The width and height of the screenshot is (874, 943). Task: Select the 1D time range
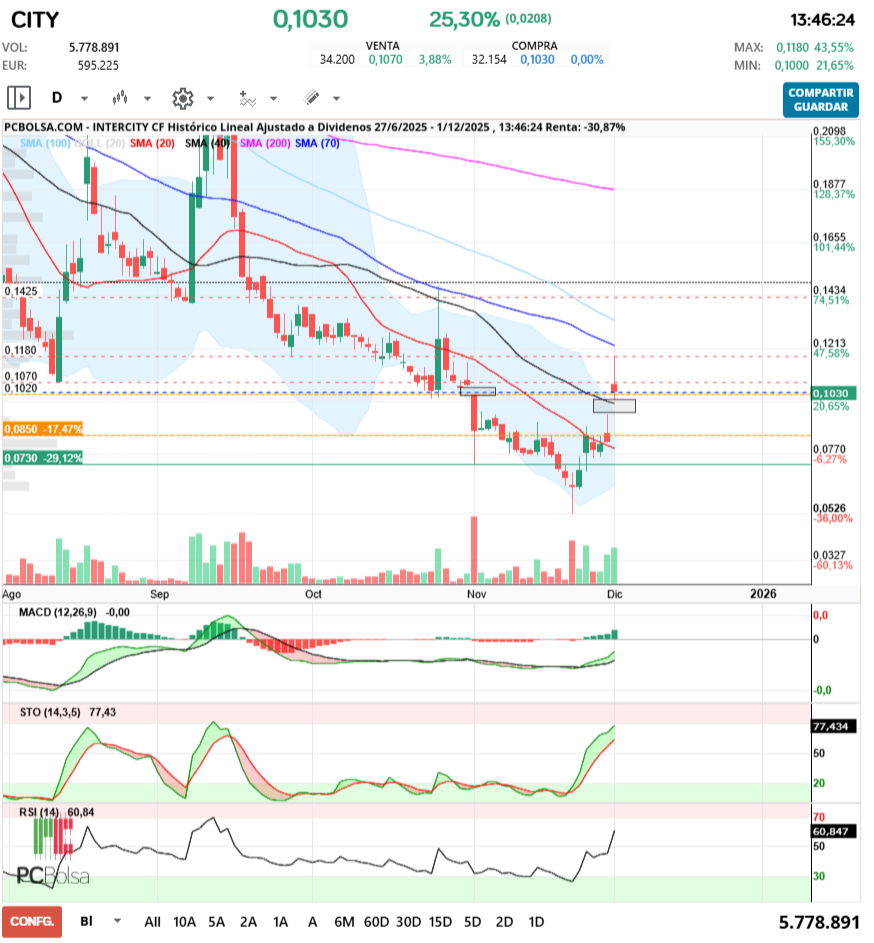pos(536,922)
